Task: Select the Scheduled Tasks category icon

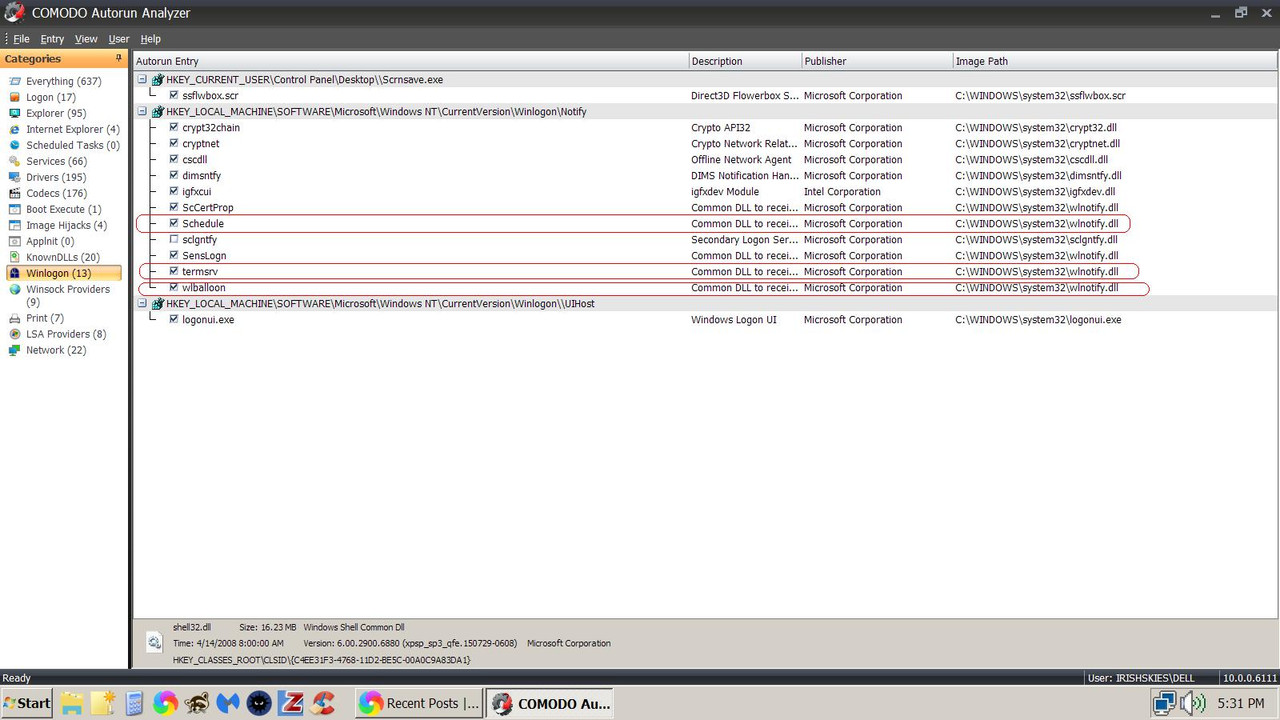Action: pos(15,145)
